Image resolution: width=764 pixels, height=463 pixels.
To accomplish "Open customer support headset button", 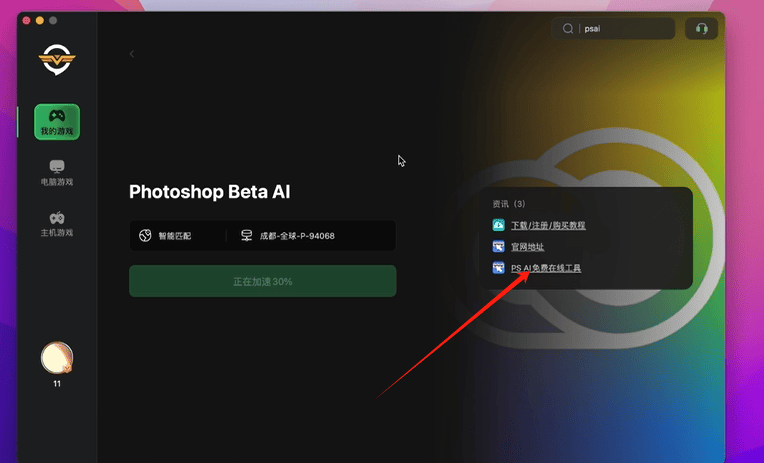I will (701, 29).
